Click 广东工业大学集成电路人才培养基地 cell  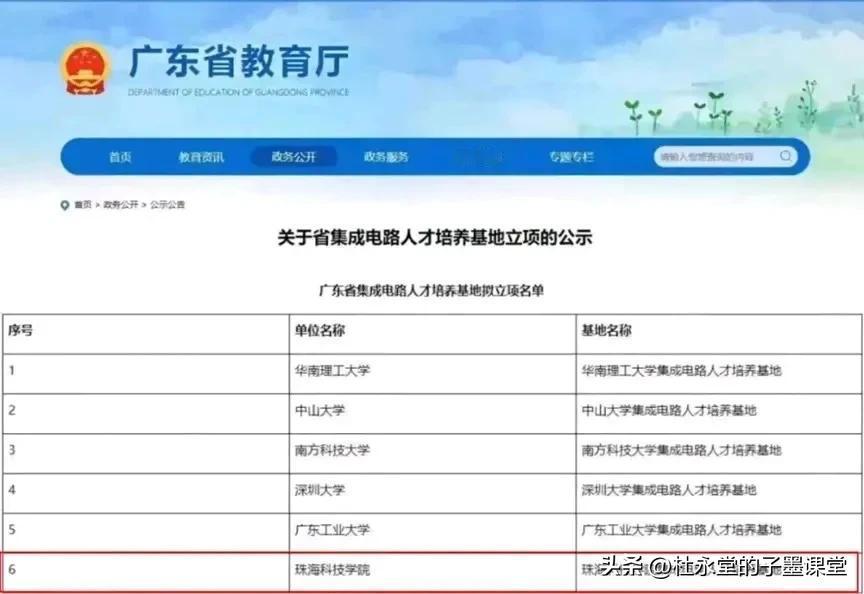(x=719, y=533)
